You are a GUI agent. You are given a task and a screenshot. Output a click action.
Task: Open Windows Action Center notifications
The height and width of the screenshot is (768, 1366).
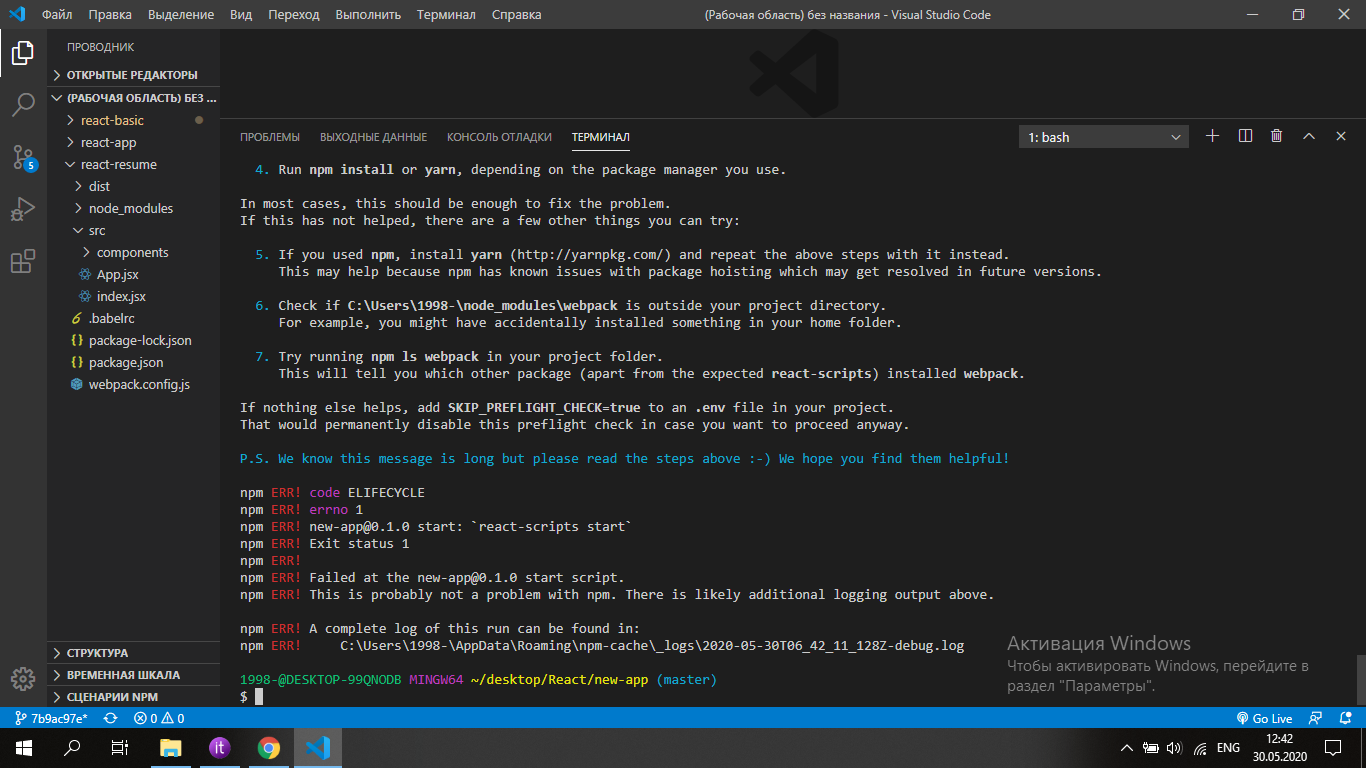click(1333, 747)
